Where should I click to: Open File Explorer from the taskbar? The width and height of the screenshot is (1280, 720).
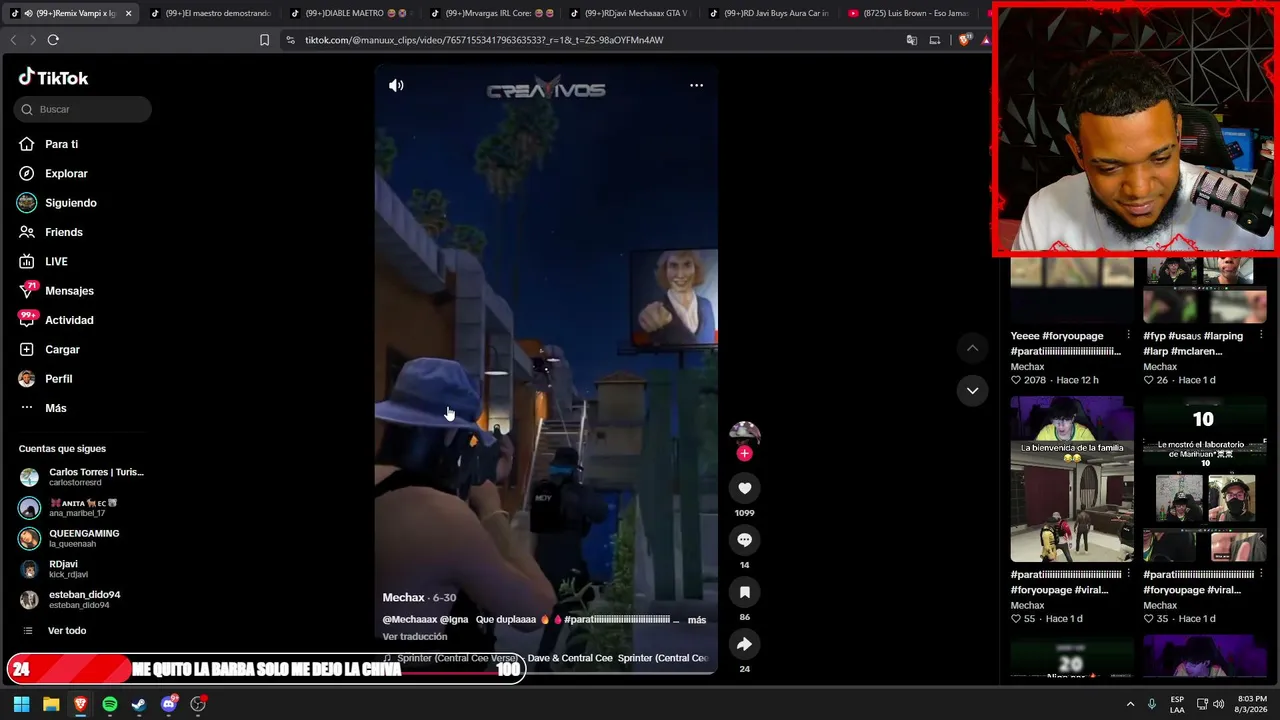(51, 704)
